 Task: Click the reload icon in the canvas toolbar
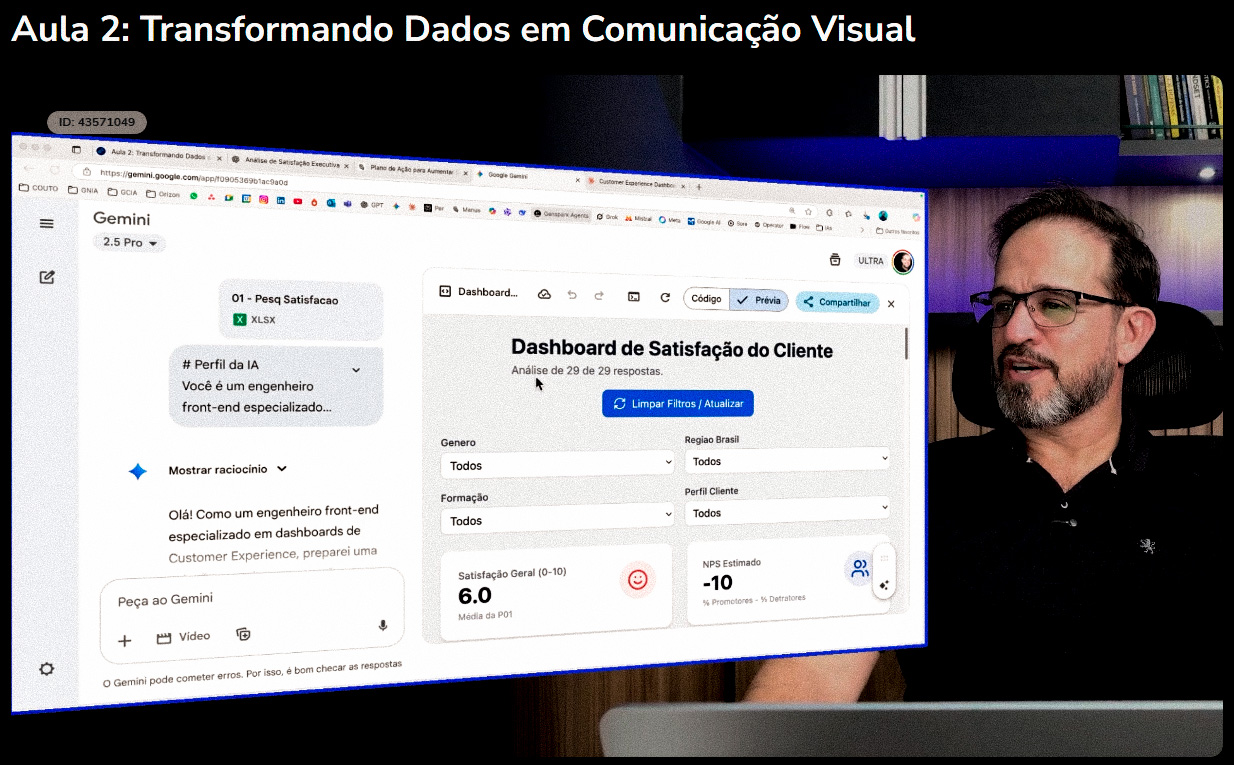click(x=664, y=295)
